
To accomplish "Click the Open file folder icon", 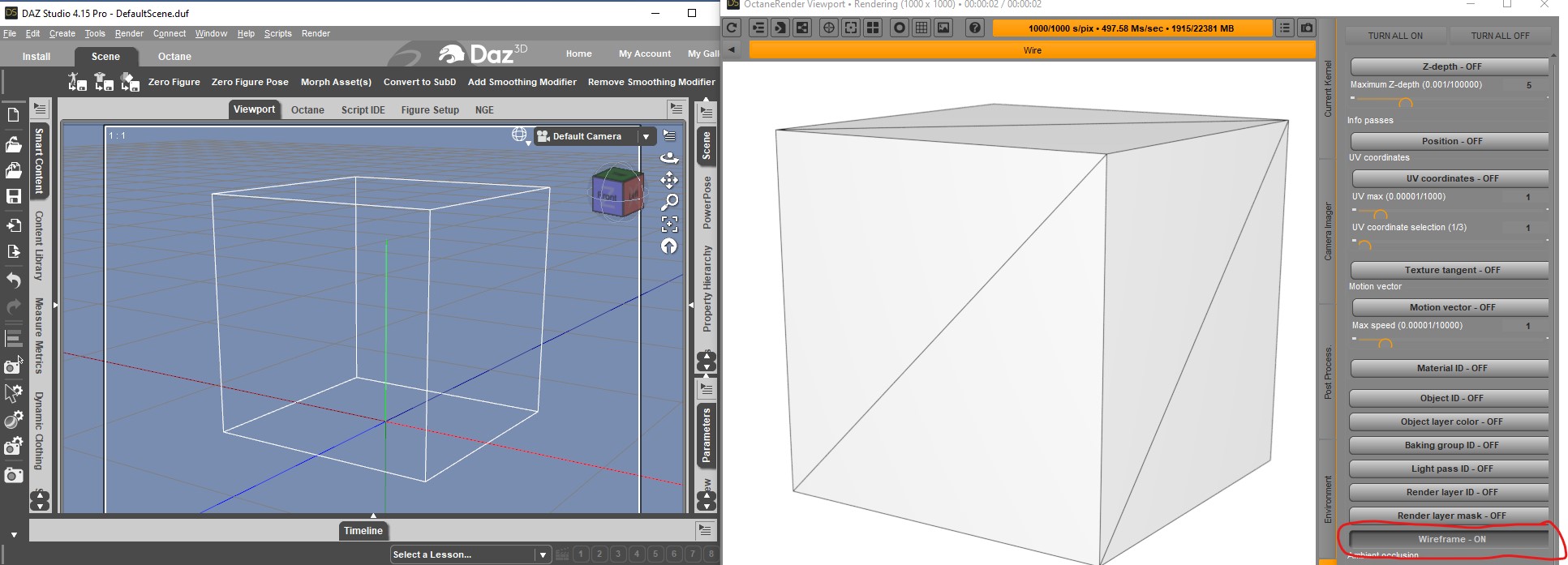I will pos(13,144).
